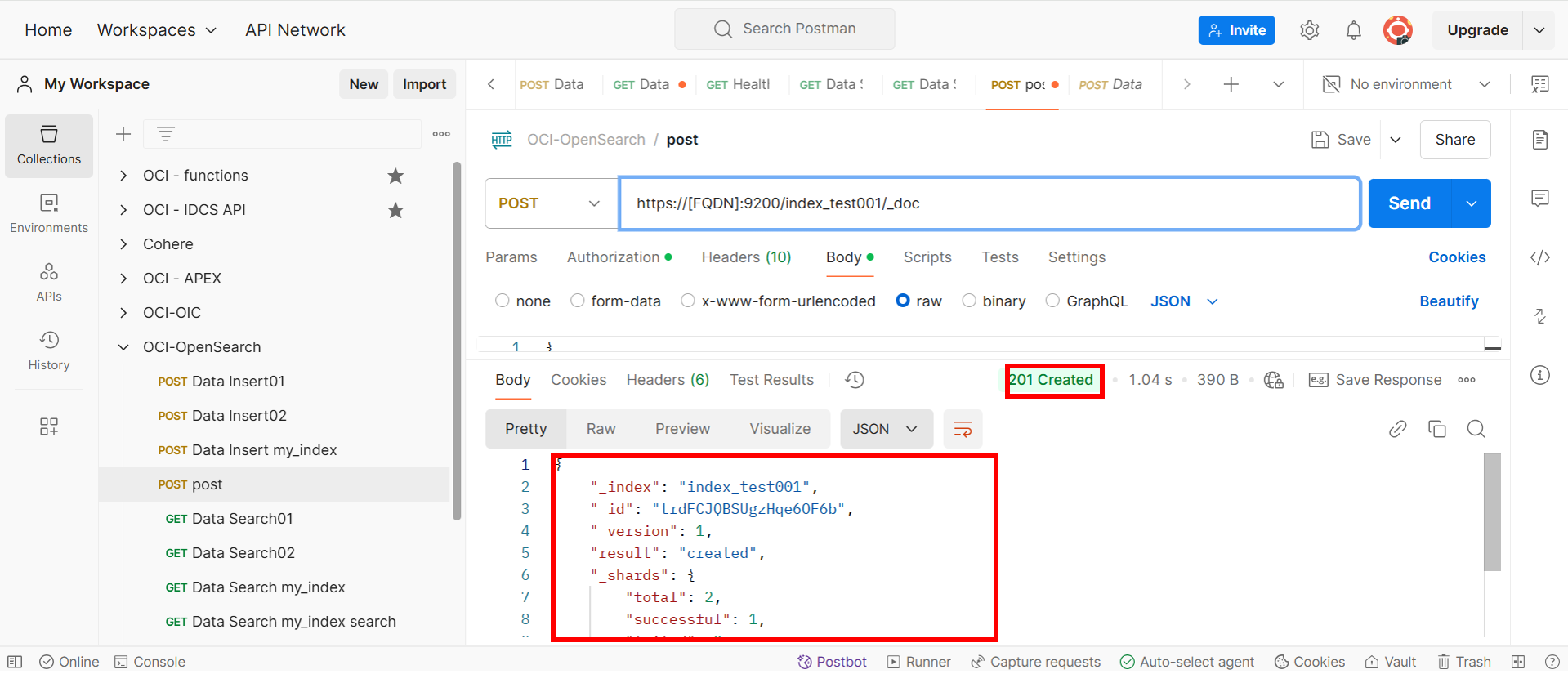Viewport: 1568px width, 692px height.
Task: Open the Upgrade dropdown arrow
Action: point(1539,30)
